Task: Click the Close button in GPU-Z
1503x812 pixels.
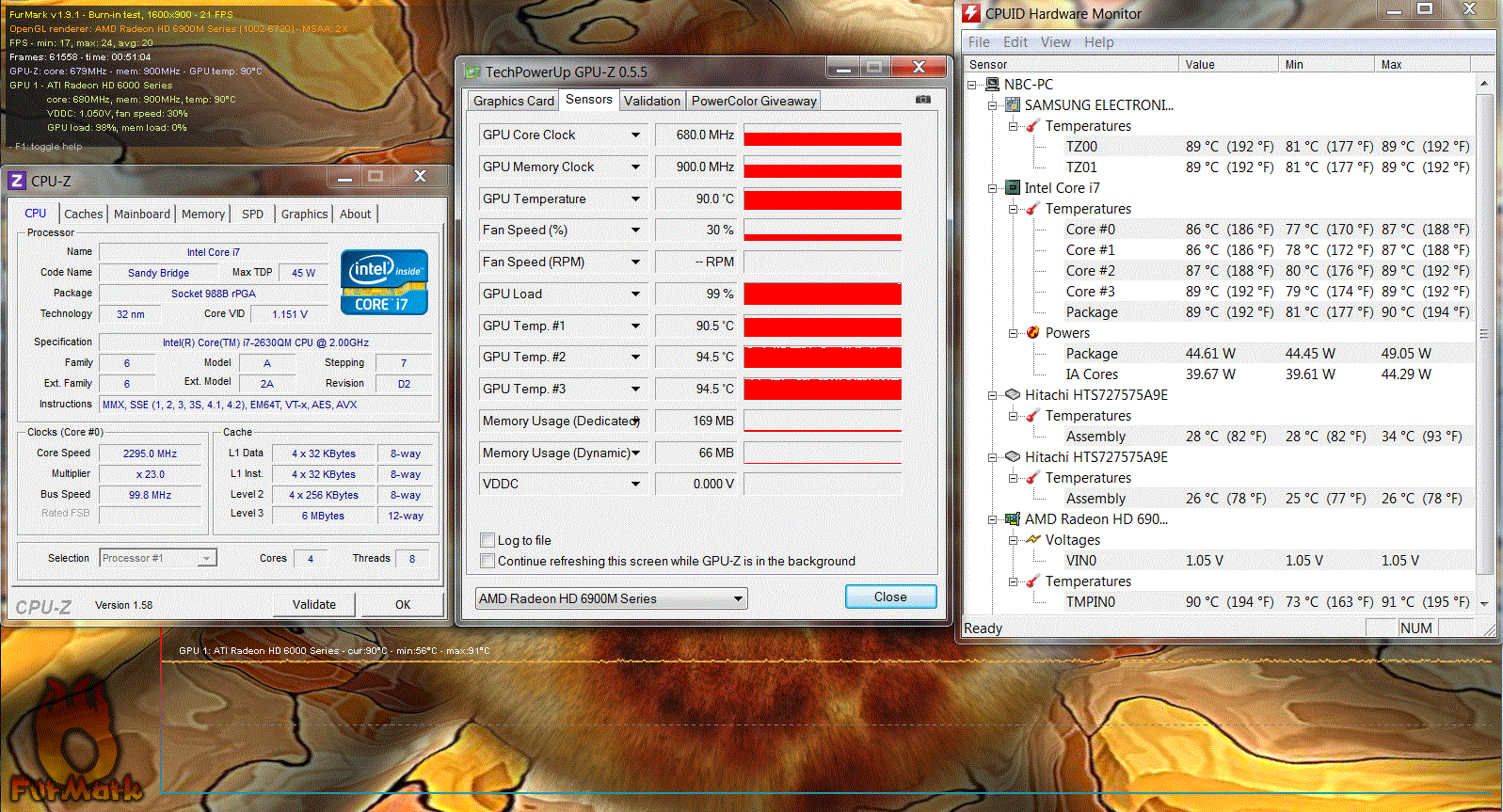Action: 890,597
